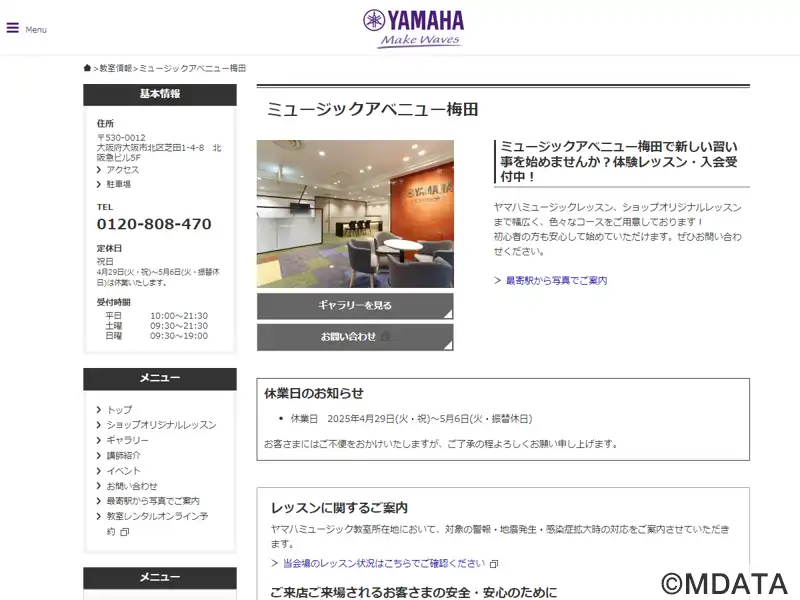Screen dimensions: 800x600
Task: Click お問い合わせ button below gallery
Action: click(x=355, y=337)
